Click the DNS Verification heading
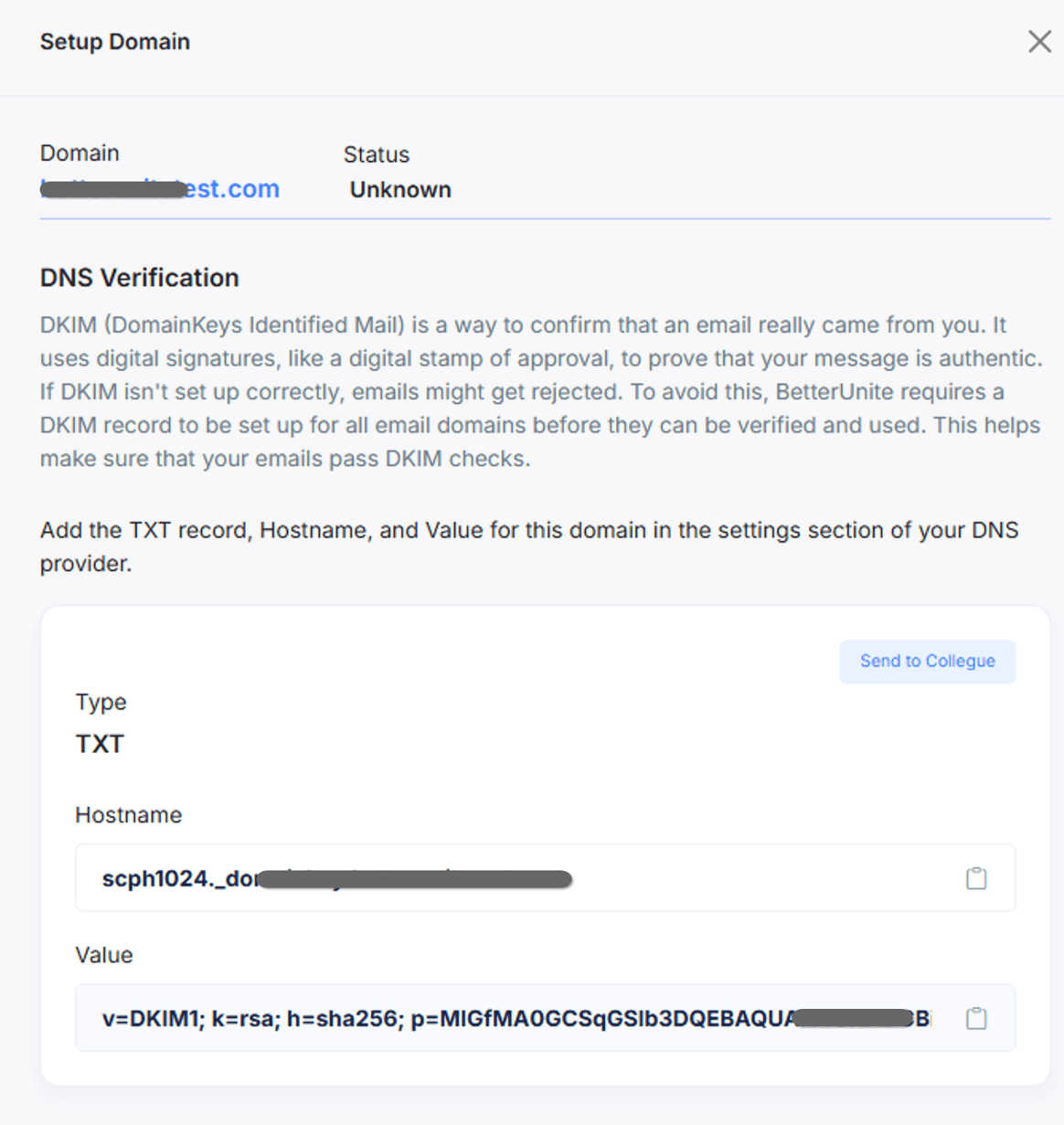This screenshot has width=1064, height=1125. click(x=139, y=277)
